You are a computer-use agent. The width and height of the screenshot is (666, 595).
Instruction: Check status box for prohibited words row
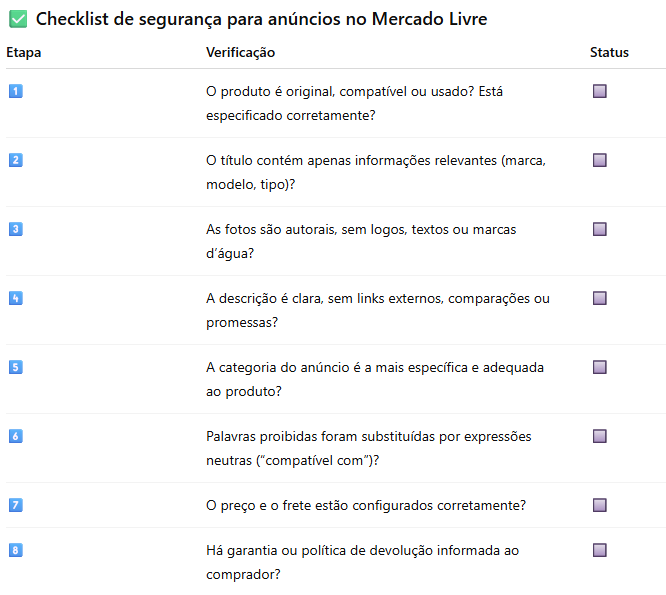click(600, 436)
